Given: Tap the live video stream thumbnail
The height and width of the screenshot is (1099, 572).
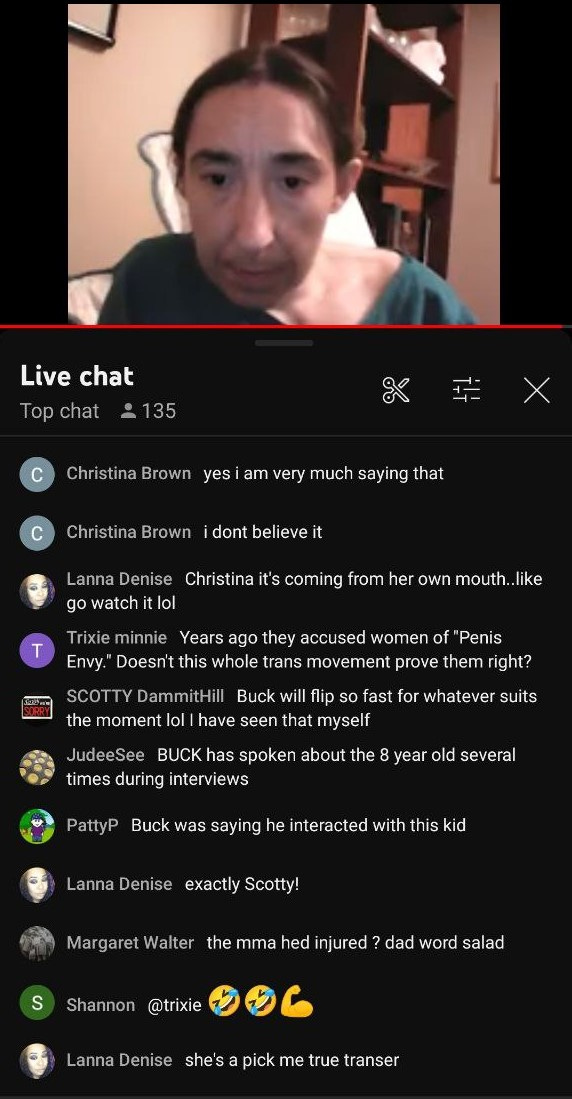Looking at the screenshot, I should [x=284, y=164].
